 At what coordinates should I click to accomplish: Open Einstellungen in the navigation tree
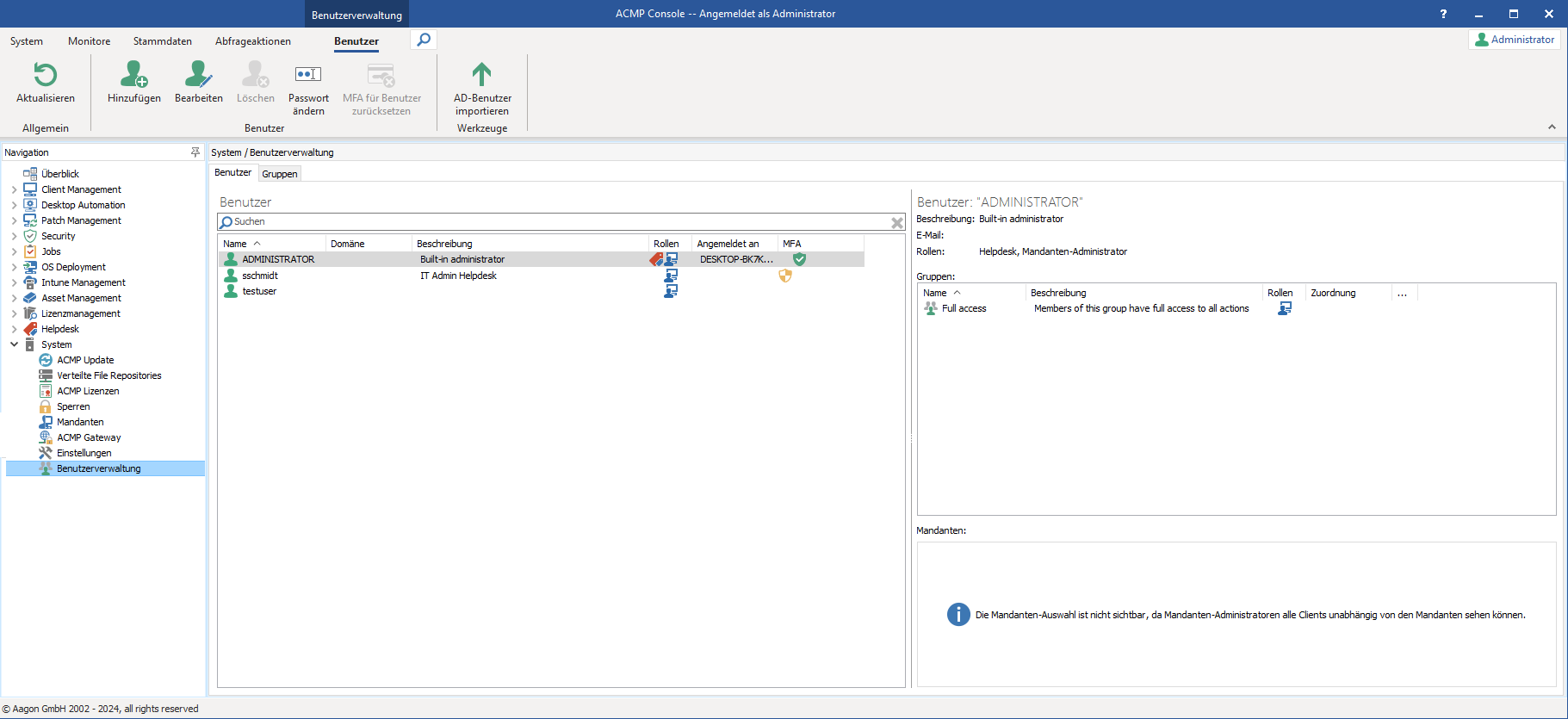pos(84,453)
